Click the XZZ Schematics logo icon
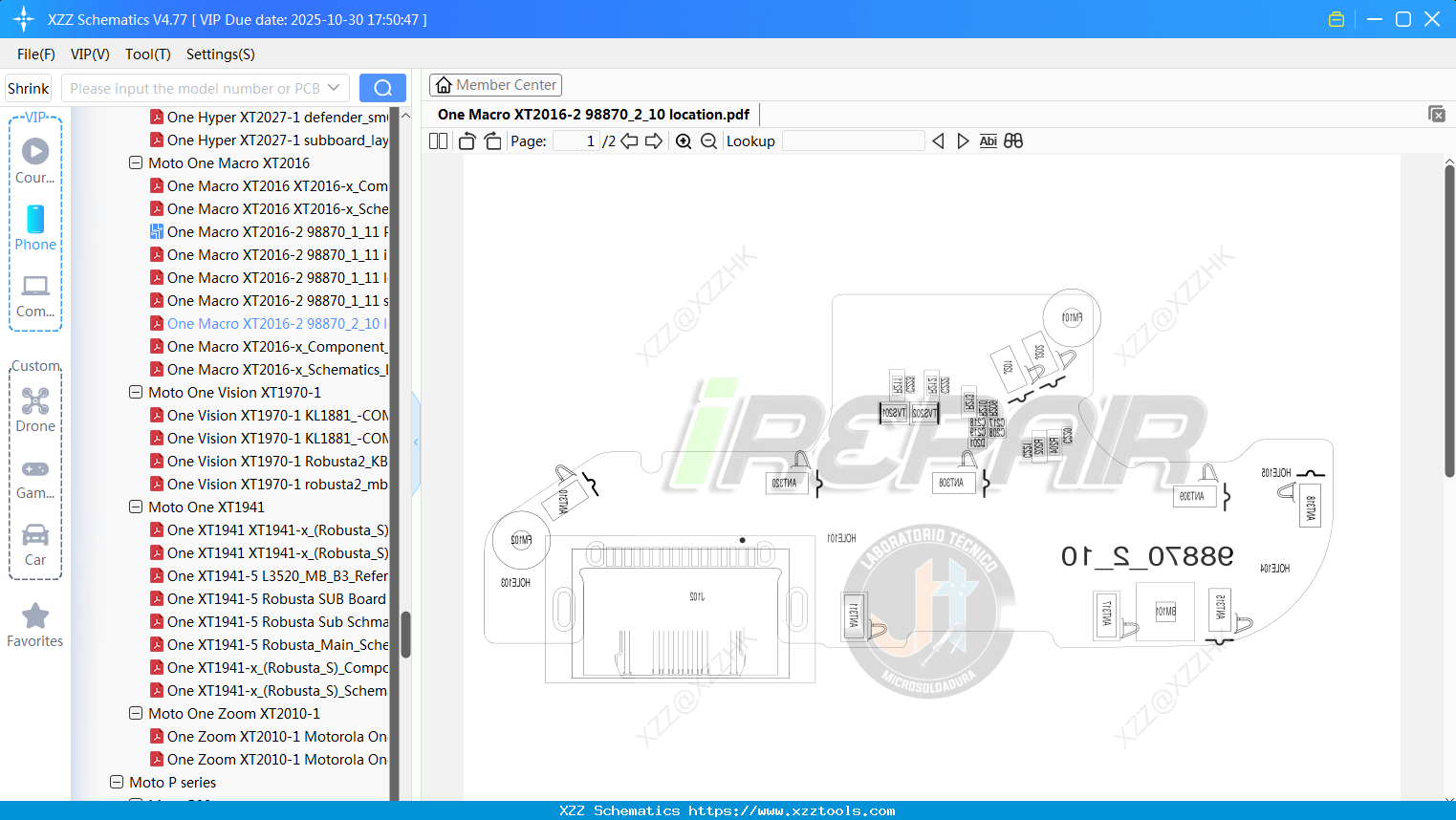 24,19
